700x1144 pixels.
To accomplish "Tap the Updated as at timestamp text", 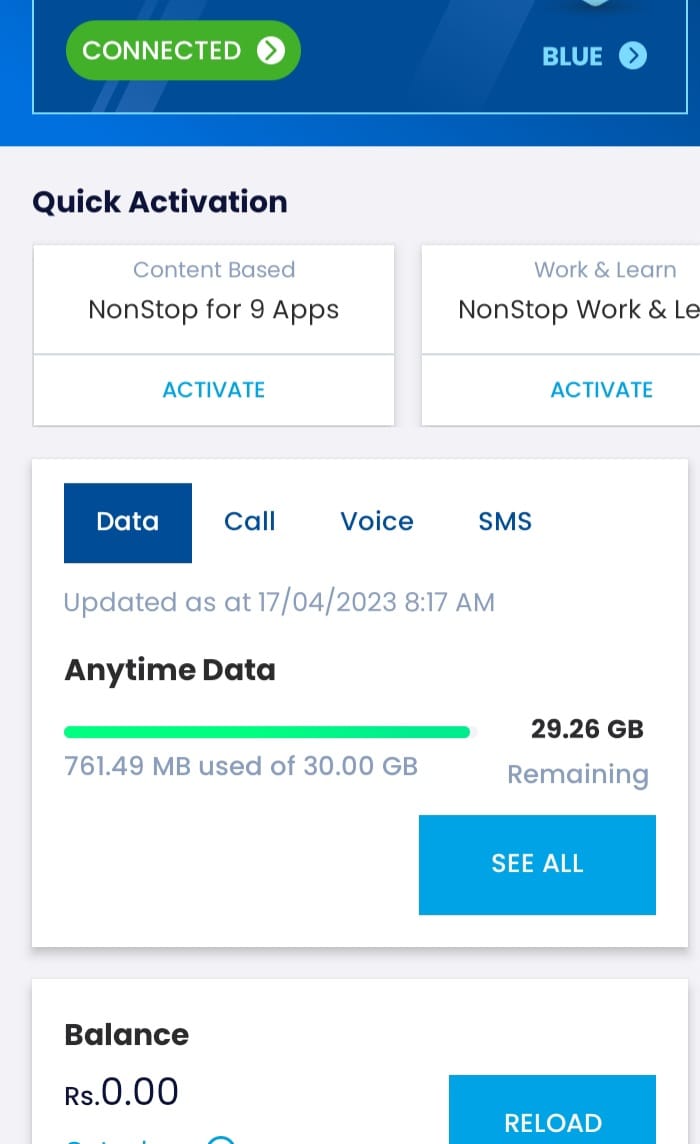I will coord(280,603).
